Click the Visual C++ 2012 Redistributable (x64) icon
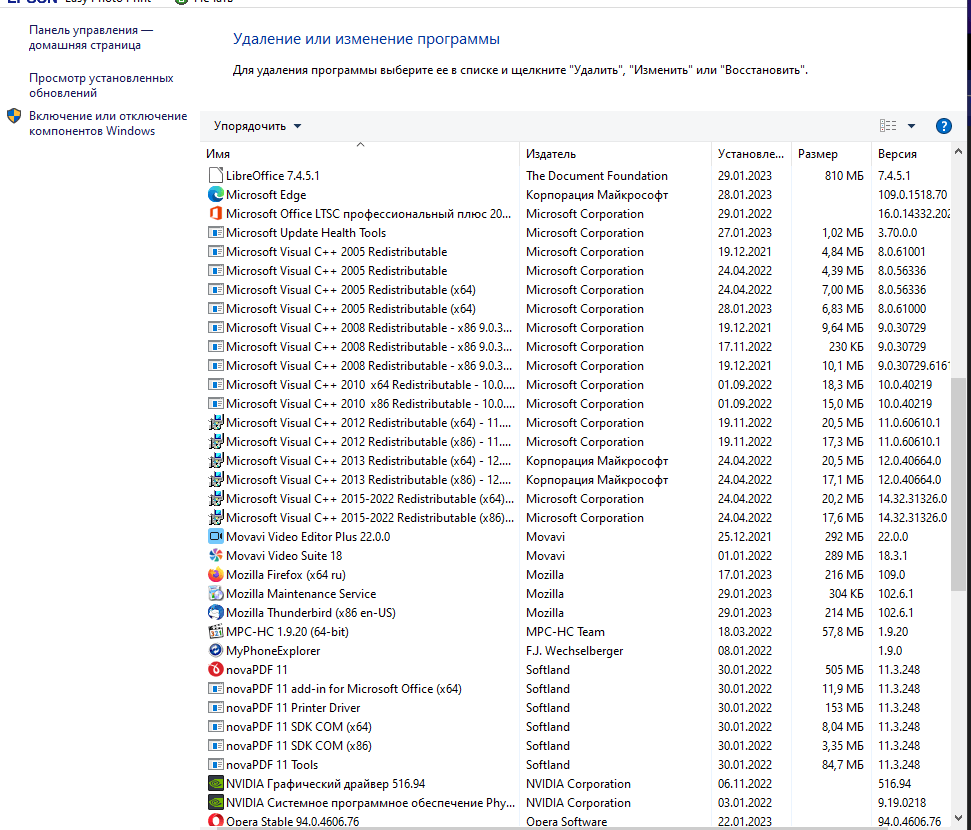The width and height of the screenshot is (971, 830). pyautogui.click(x=216, y=423)
